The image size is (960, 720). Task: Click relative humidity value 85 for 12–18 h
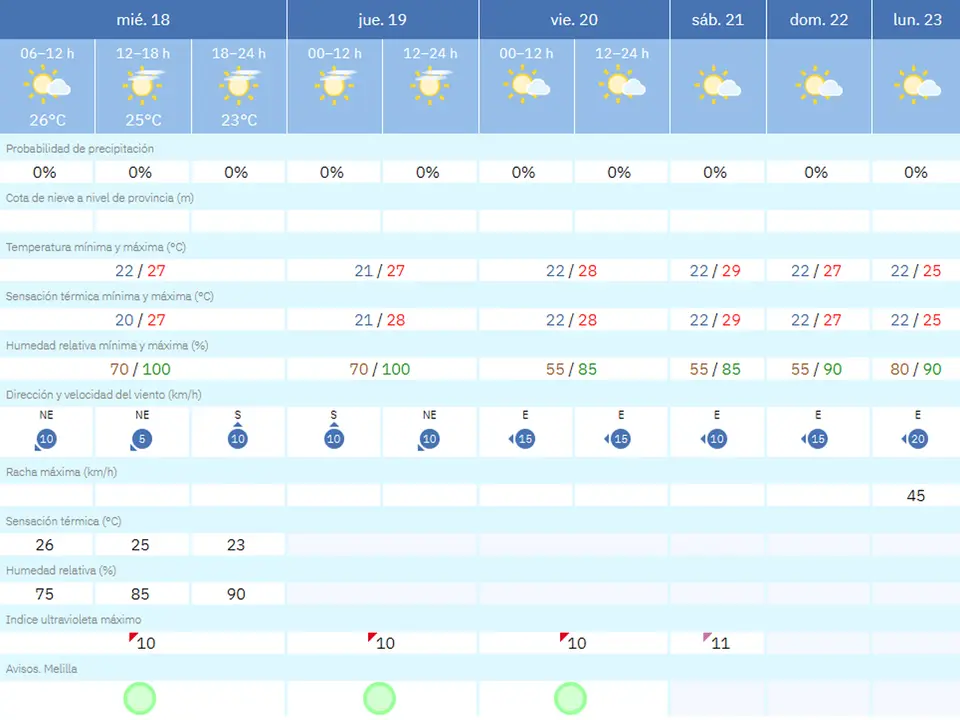point(140,594)
